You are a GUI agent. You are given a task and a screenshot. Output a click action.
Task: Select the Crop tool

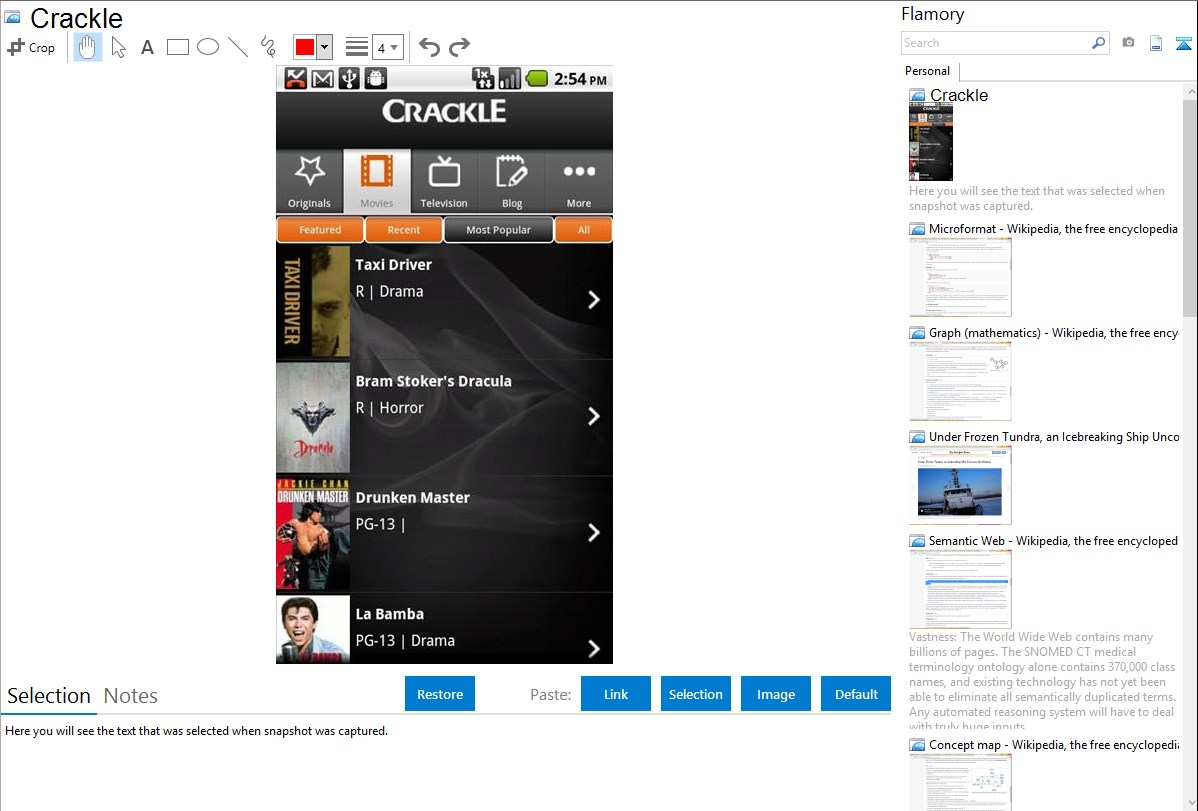click(31, 47)
